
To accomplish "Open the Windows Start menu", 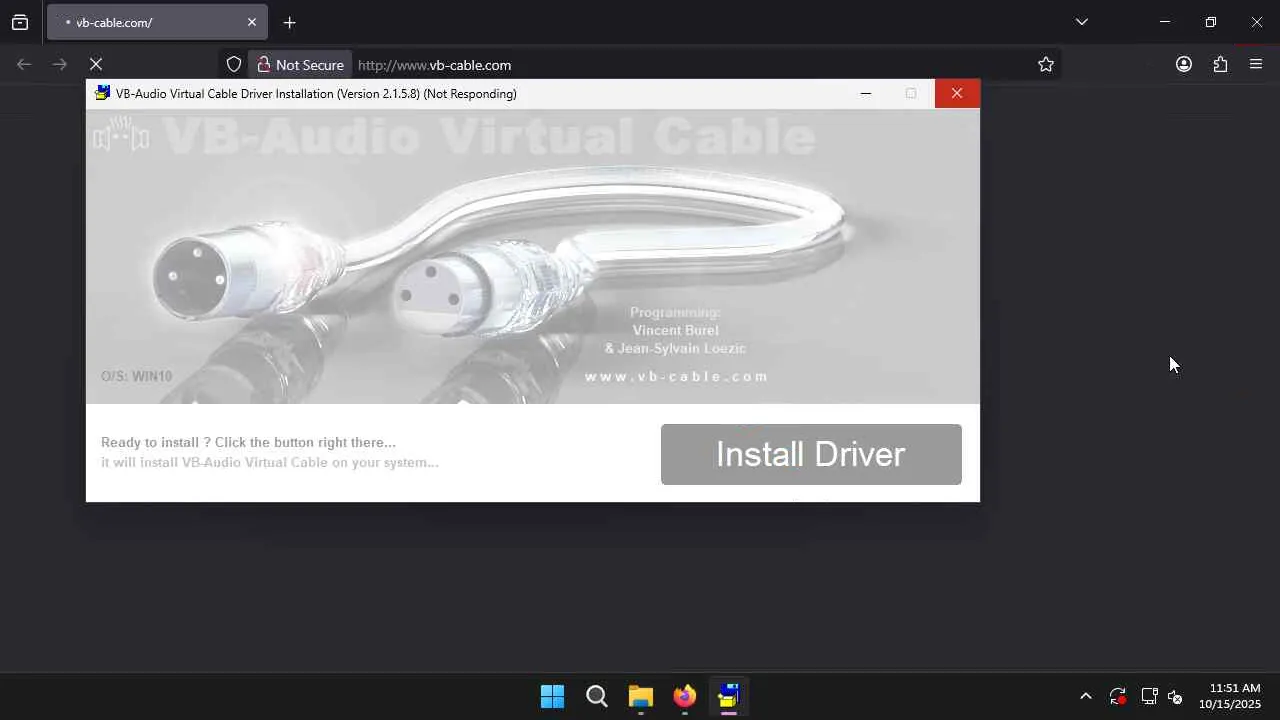I will [552, 696].
